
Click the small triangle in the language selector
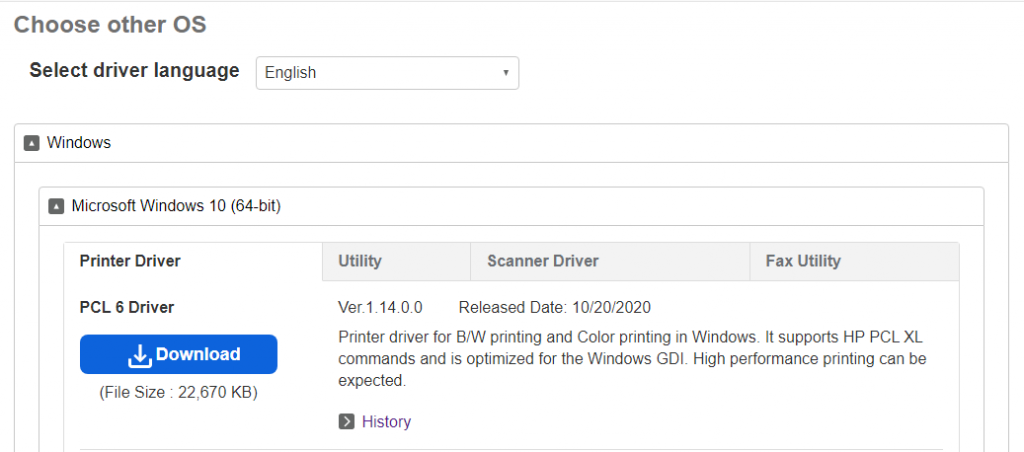coord(505,73)
